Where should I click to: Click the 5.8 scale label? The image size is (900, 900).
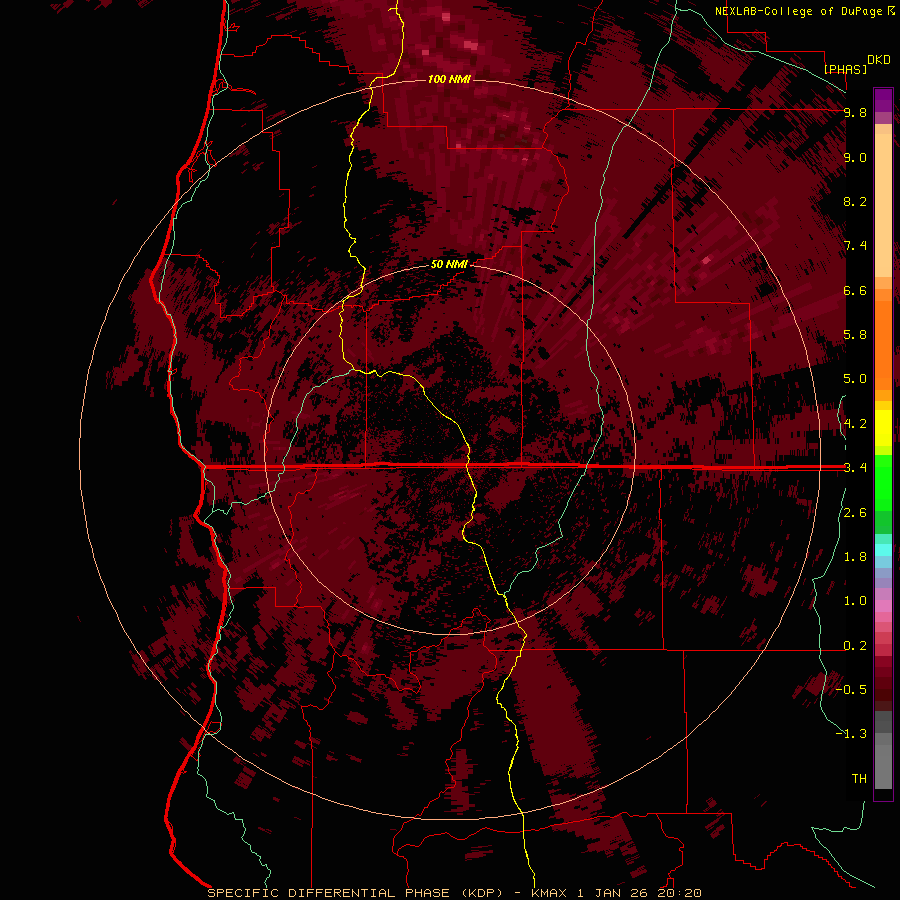pos(855,335)
